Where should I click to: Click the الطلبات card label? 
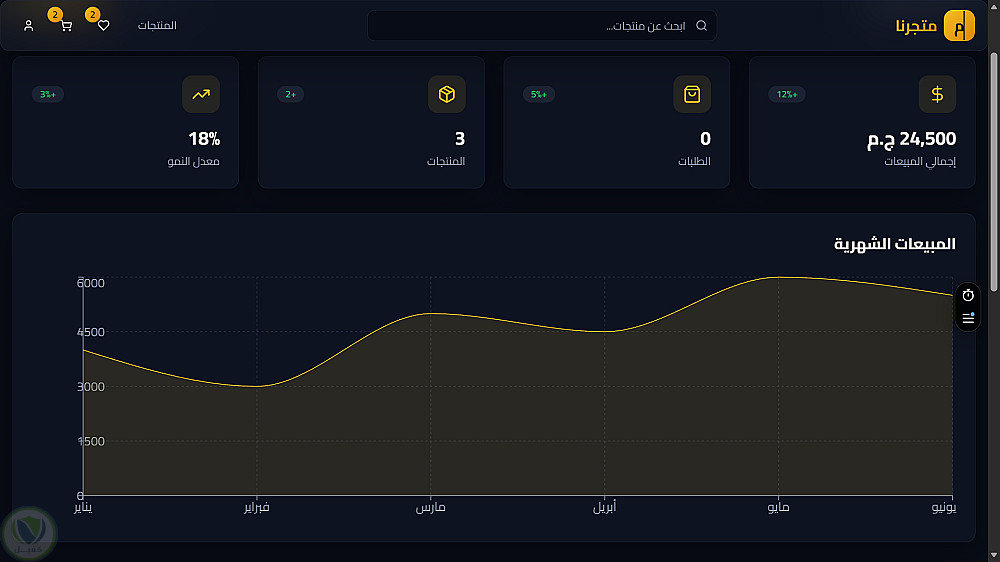pyautogui.click(x=694, y=161)
